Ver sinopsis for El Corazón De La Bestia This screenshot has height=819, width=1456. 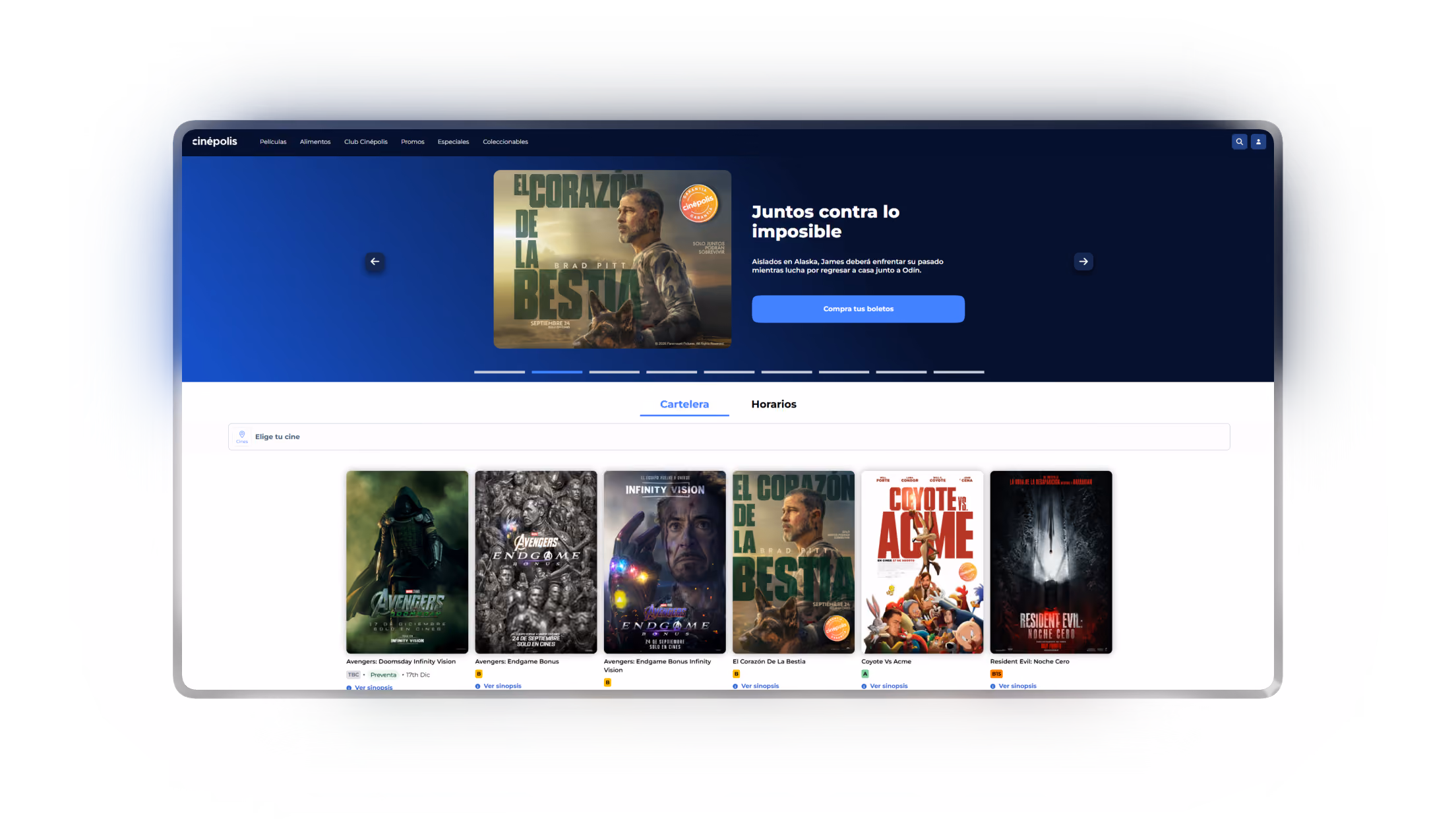756,686
